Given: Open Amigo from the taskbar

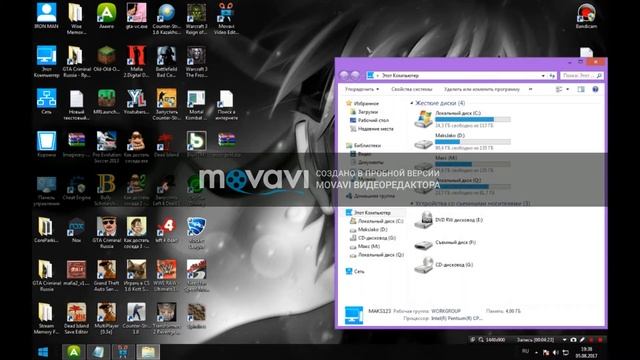Looking at the screenshot, I should coord(73,352).
